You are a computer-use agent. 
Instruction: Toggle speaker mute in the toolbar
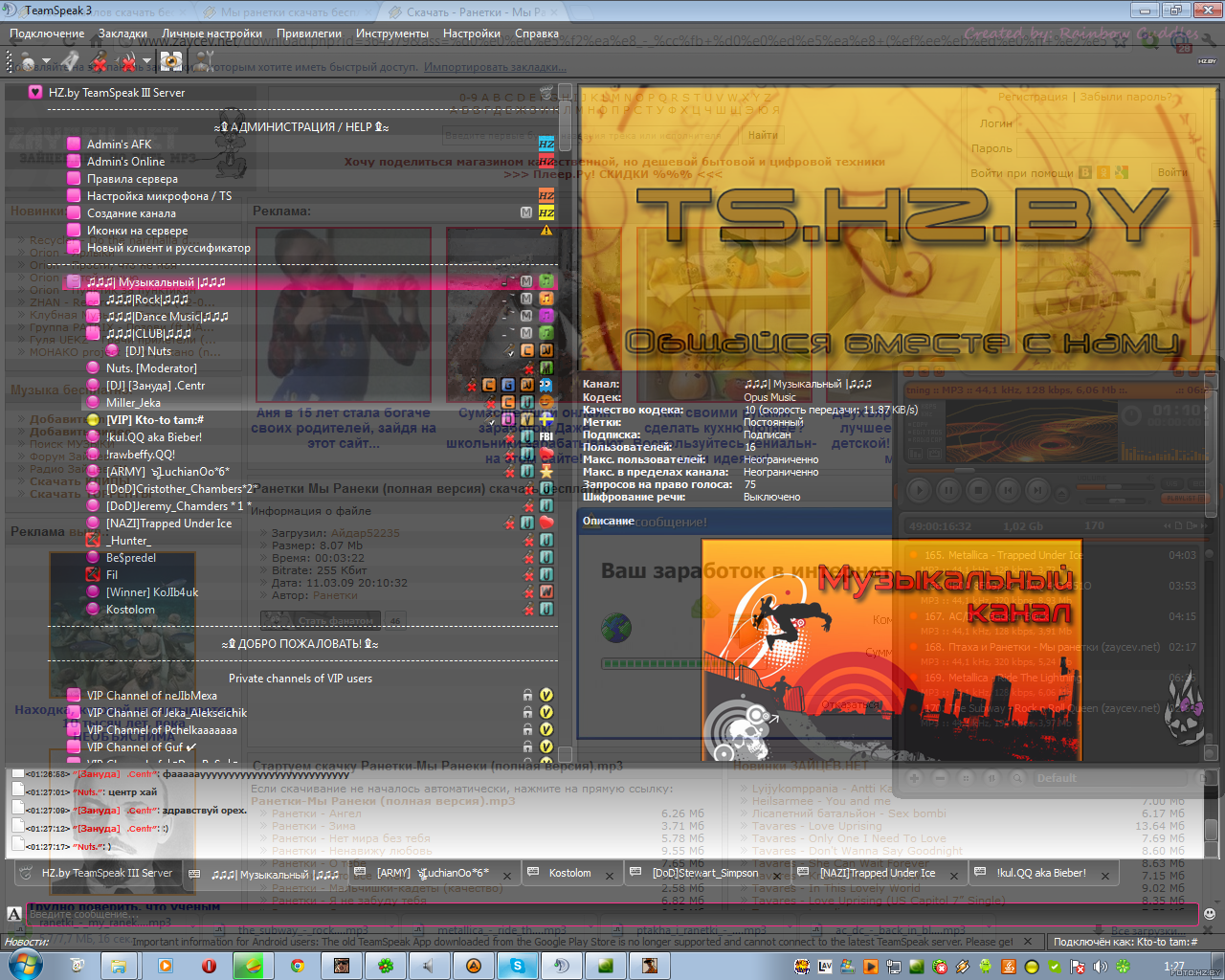[127, 62]
